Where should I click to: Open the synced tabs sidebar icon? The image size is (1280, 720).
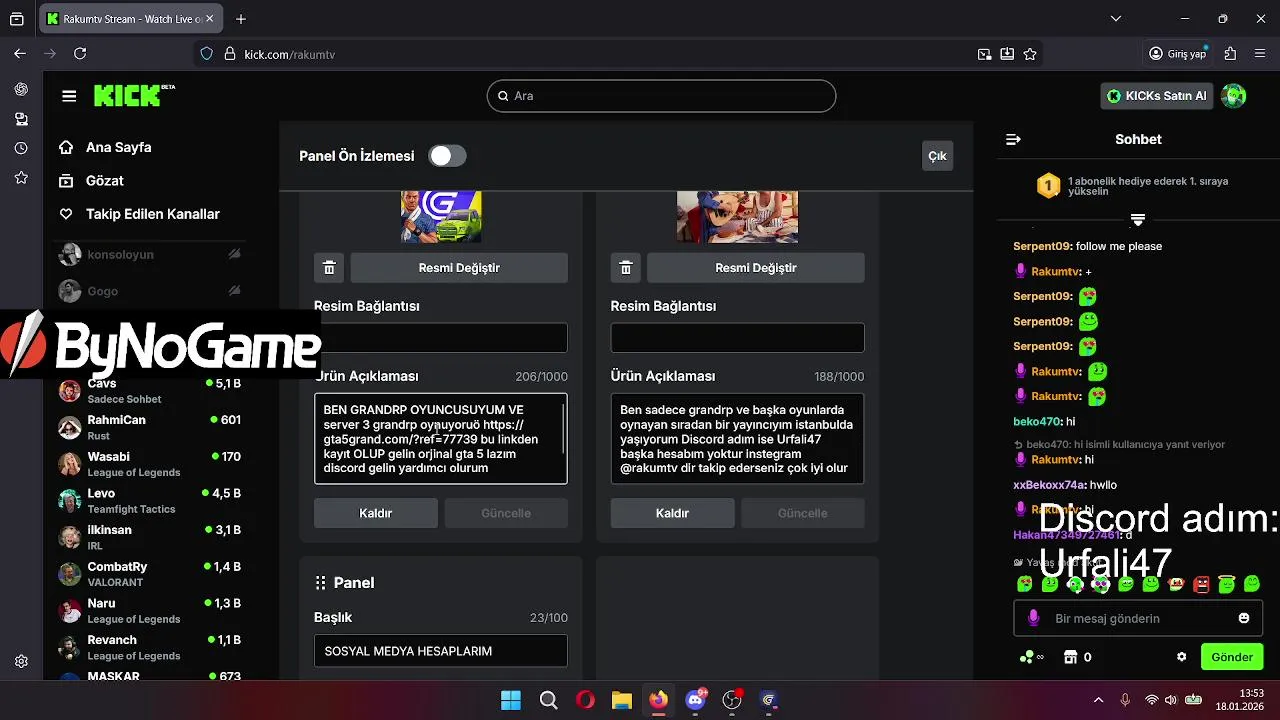[x=21, y=119]
